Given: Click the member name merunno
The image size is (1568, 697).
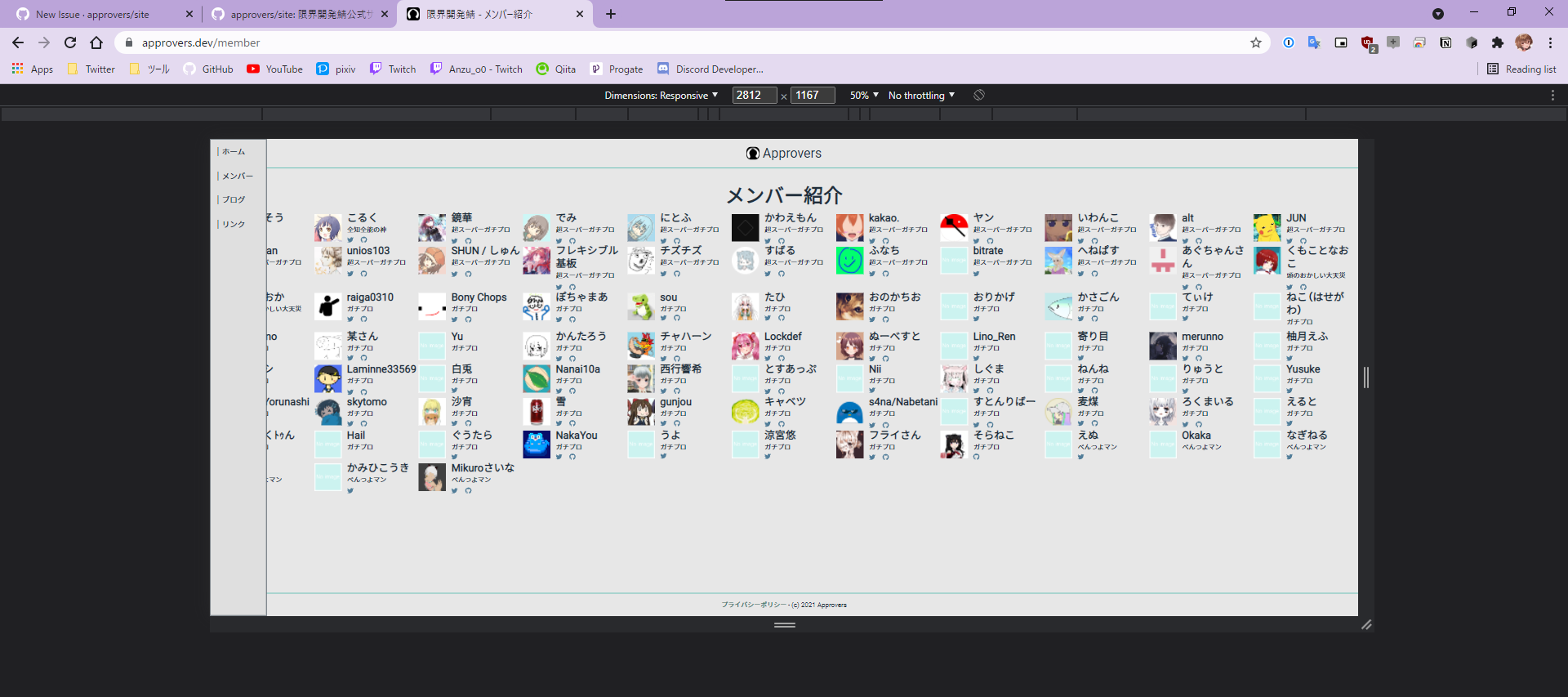Looking at the screenshot, I should (x=1202, y=337).
